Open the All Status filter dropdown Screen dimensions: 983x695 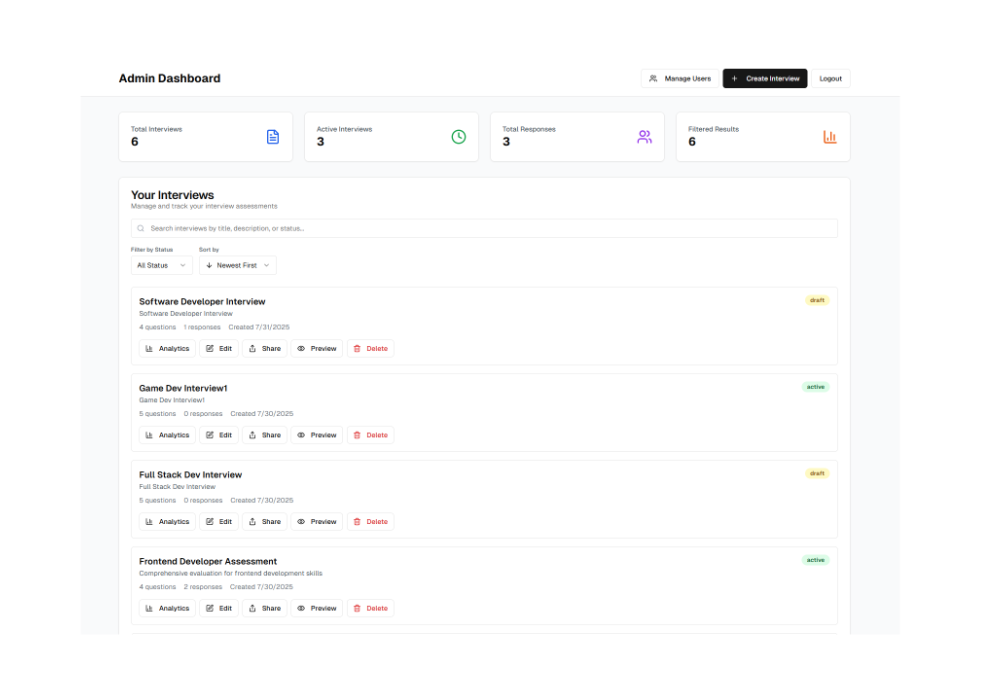161,265
